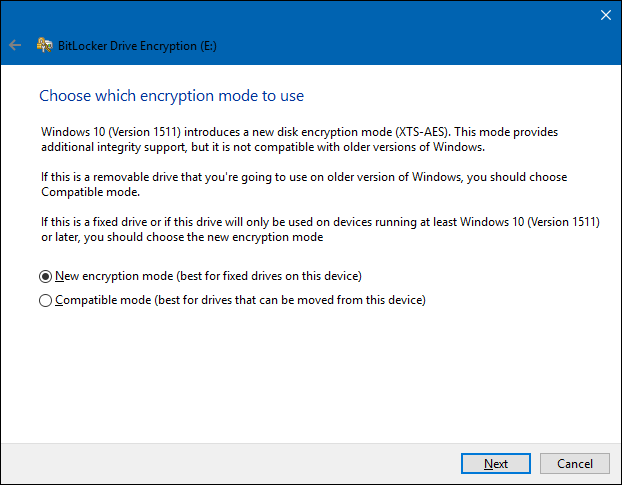Go back using the left arrow
The image size is (622, 485).
[14, 45]
